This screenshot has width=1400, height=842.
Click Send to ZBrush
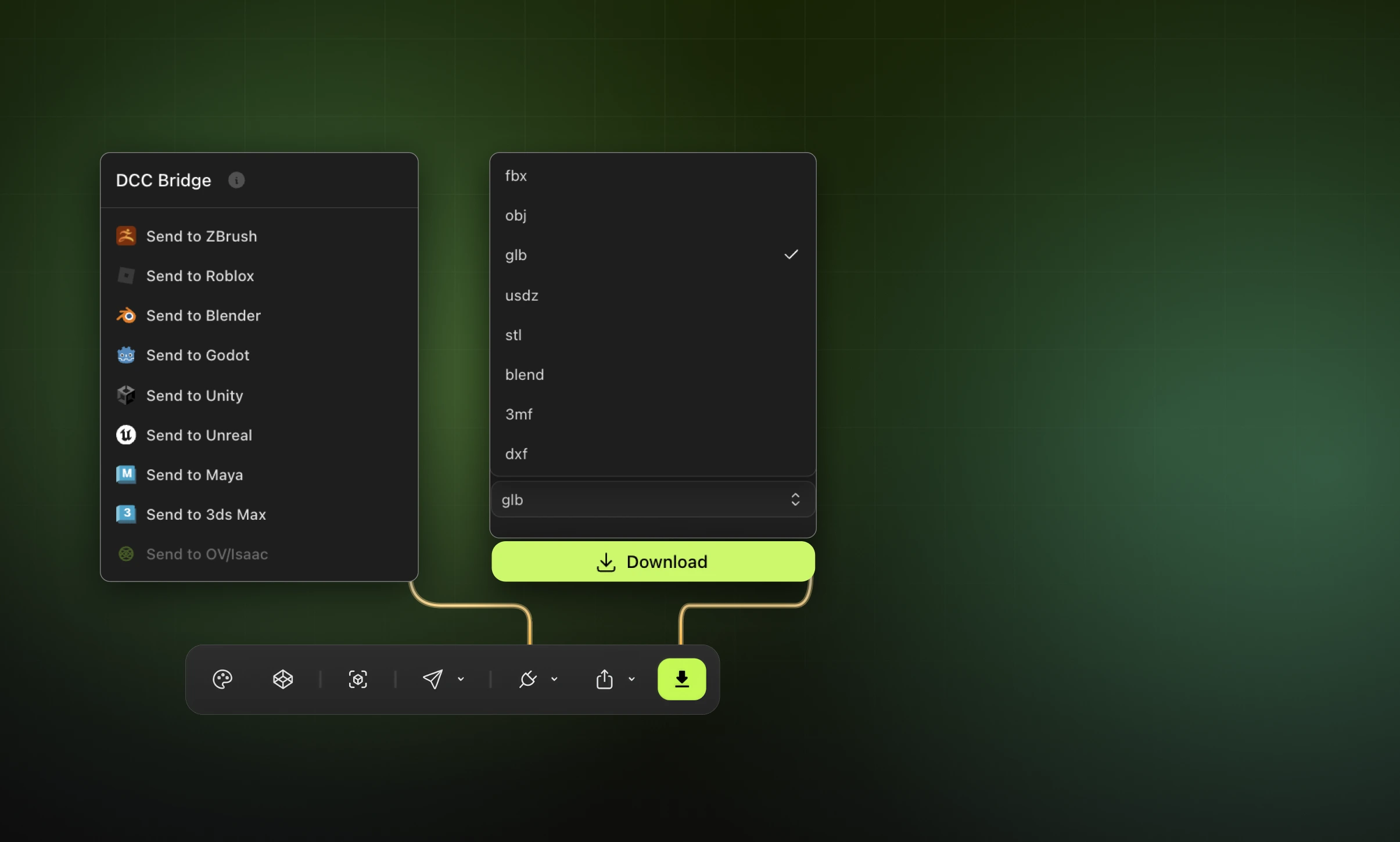(259, 236)
